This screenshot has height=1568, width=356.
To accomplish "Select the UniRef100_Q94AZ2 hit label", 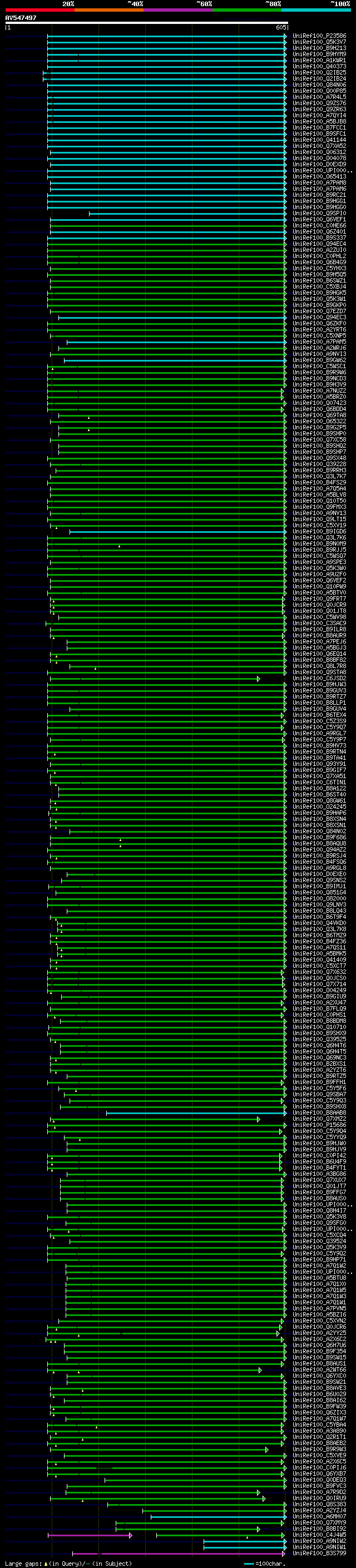I will coord(319,849).
